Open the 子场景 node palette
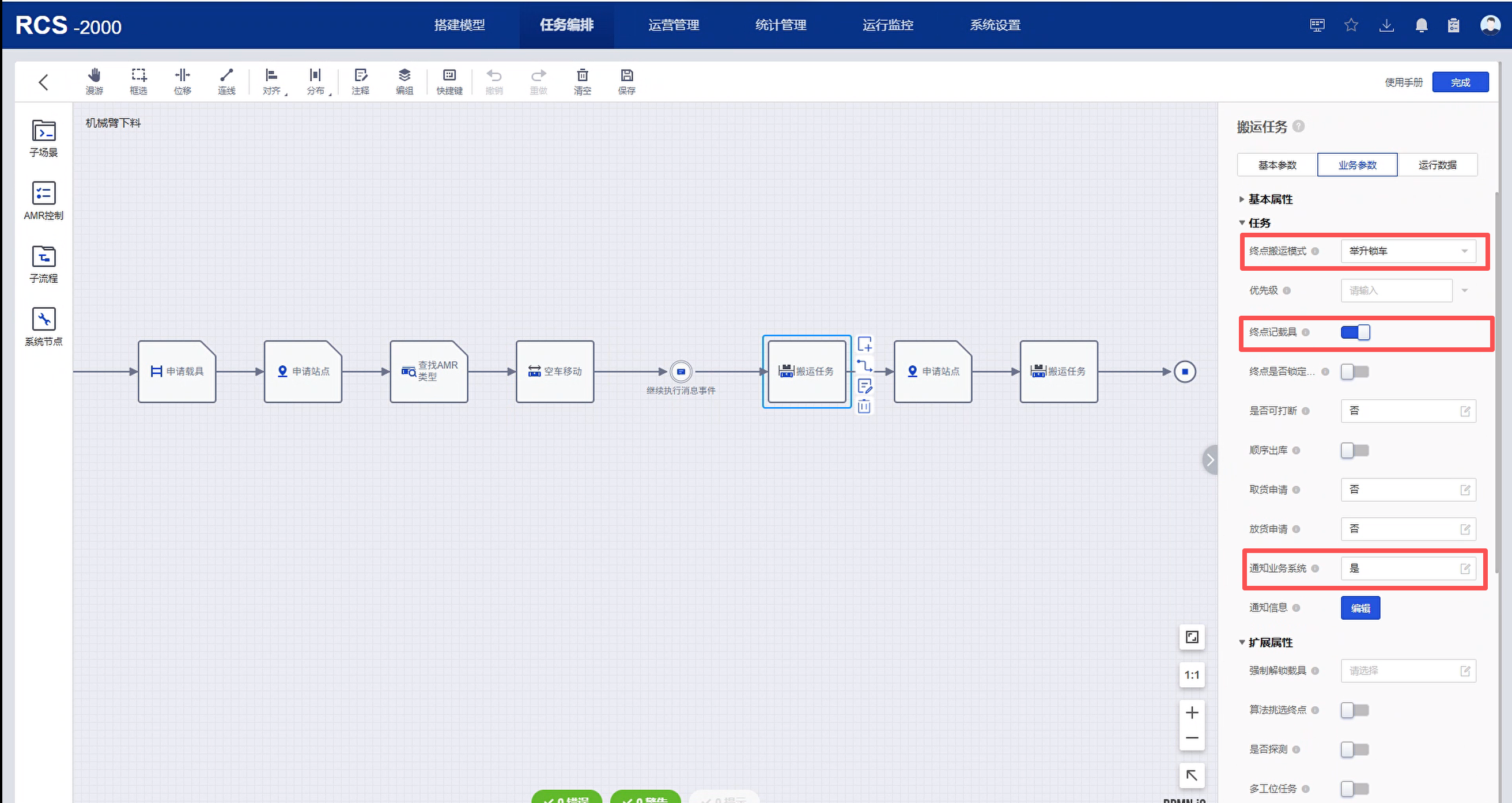This screenshot has width=1512, height=803. point(43,138)
